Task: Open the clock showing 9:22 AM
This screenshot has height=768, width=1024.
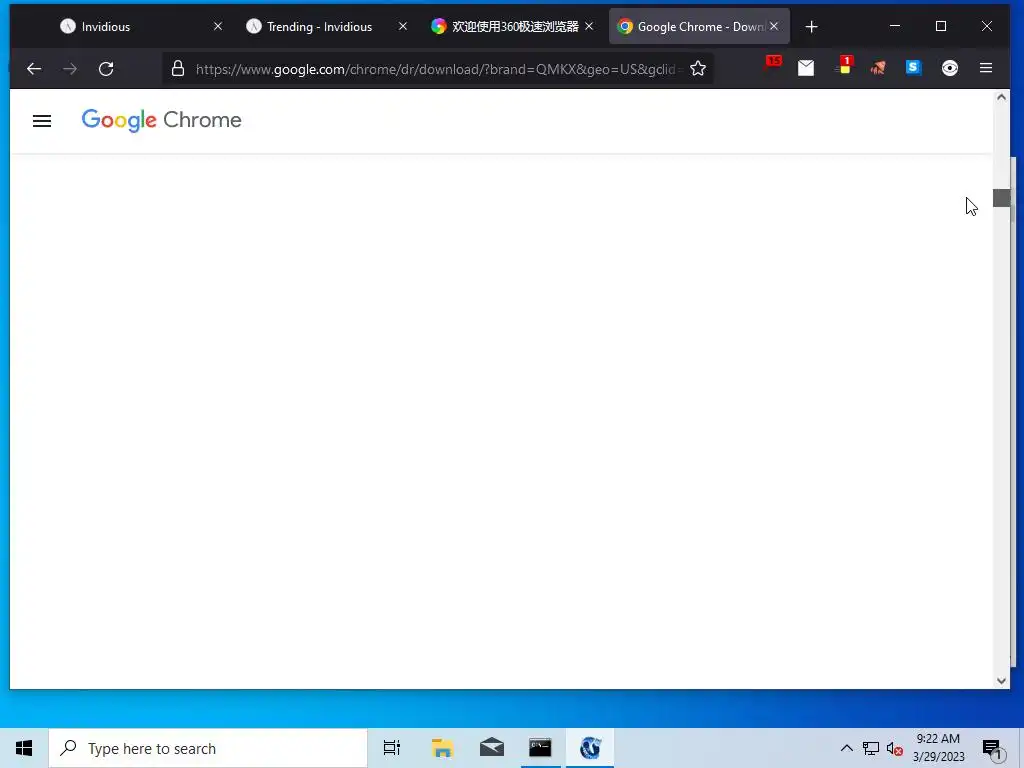Action: click(x=938, y=748)
